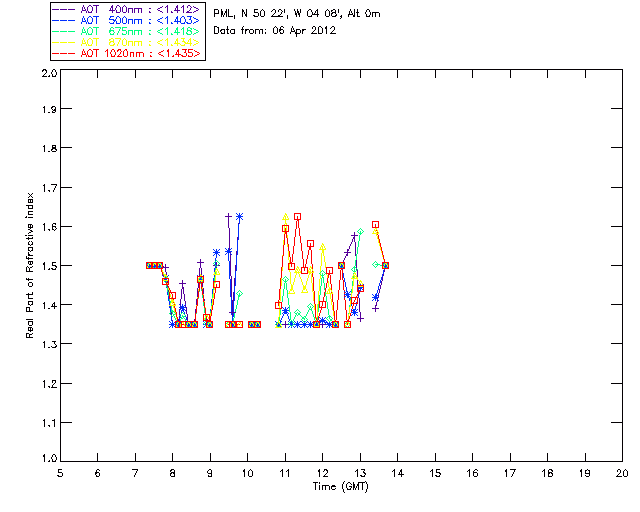Click the 'Time (GMT)' axis label

340,487
